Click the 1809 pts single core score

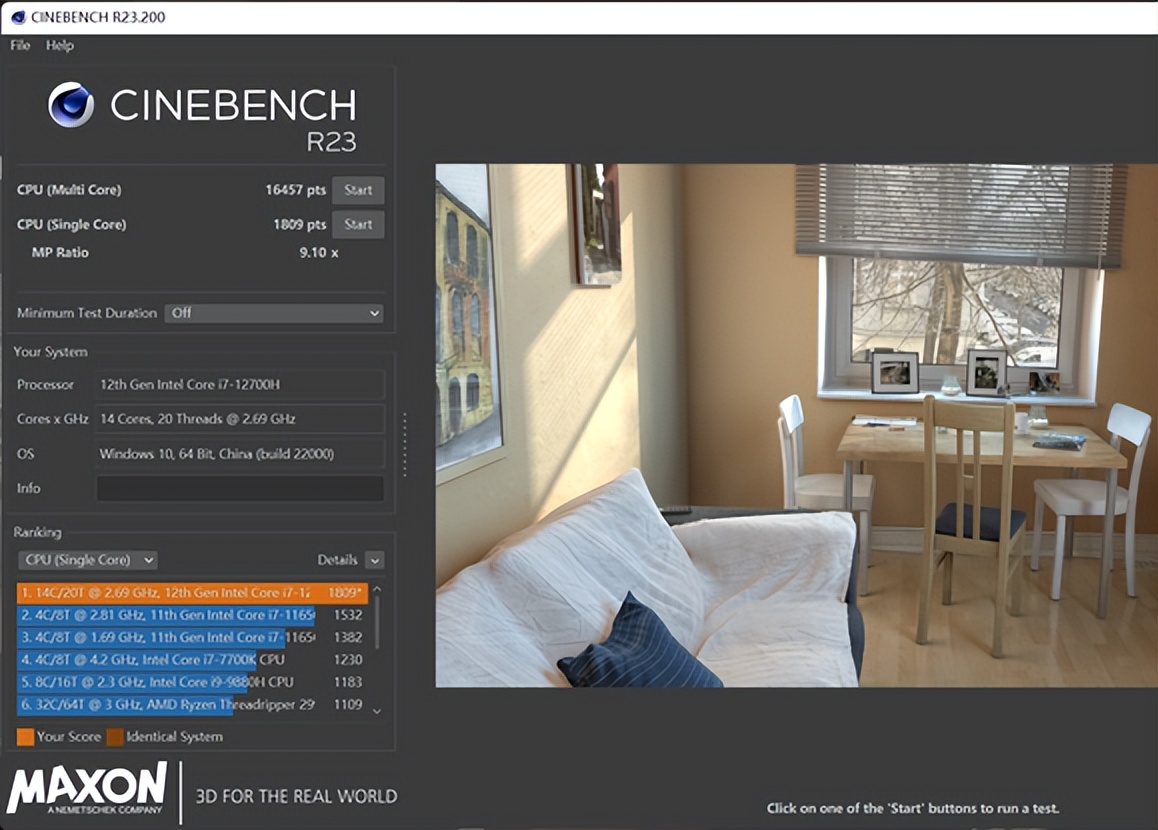[299, 224]
